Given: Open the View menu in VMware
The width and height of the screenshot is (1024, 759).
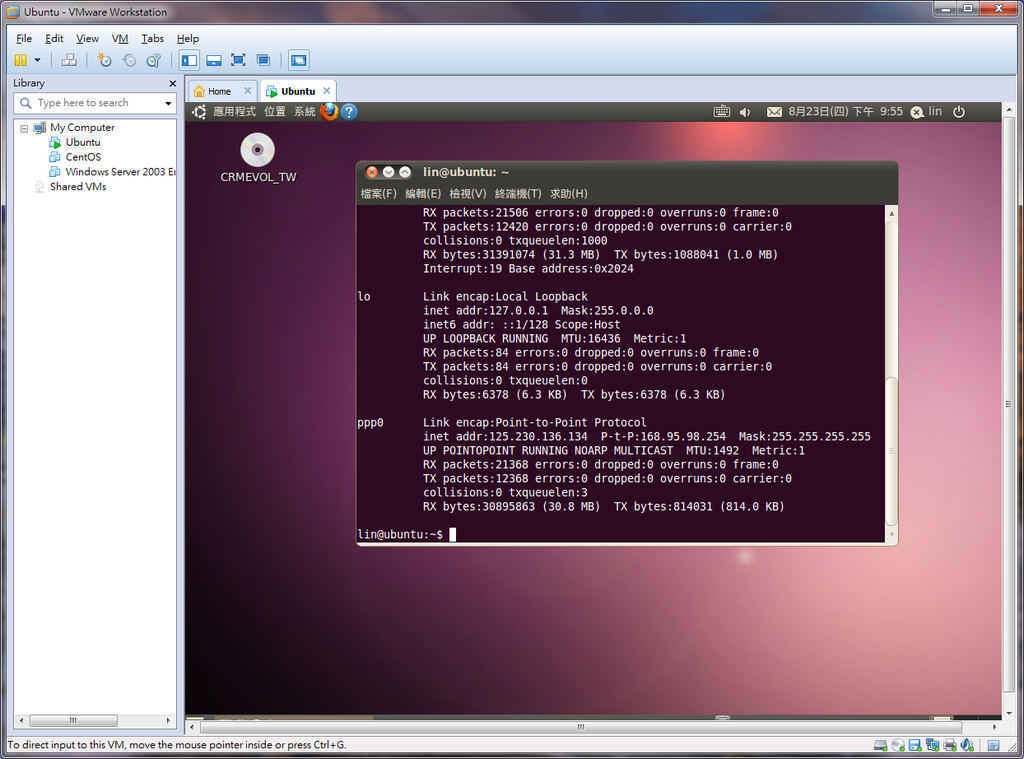Looking at the screenshot, I should (x=87, y=39).
